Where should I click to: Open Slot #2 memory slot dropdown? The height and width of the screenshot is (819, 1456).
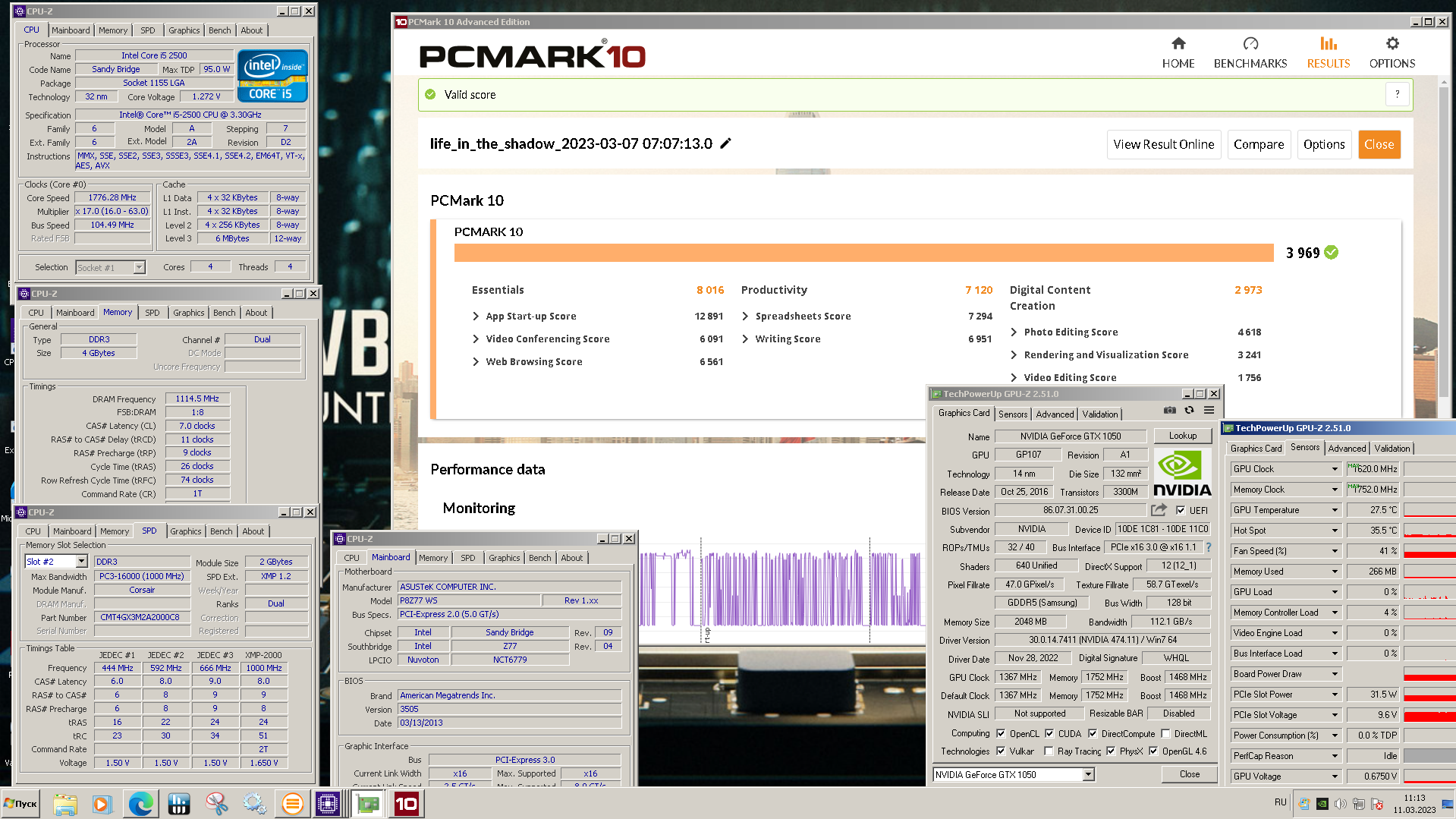click(x=81, y=562)
